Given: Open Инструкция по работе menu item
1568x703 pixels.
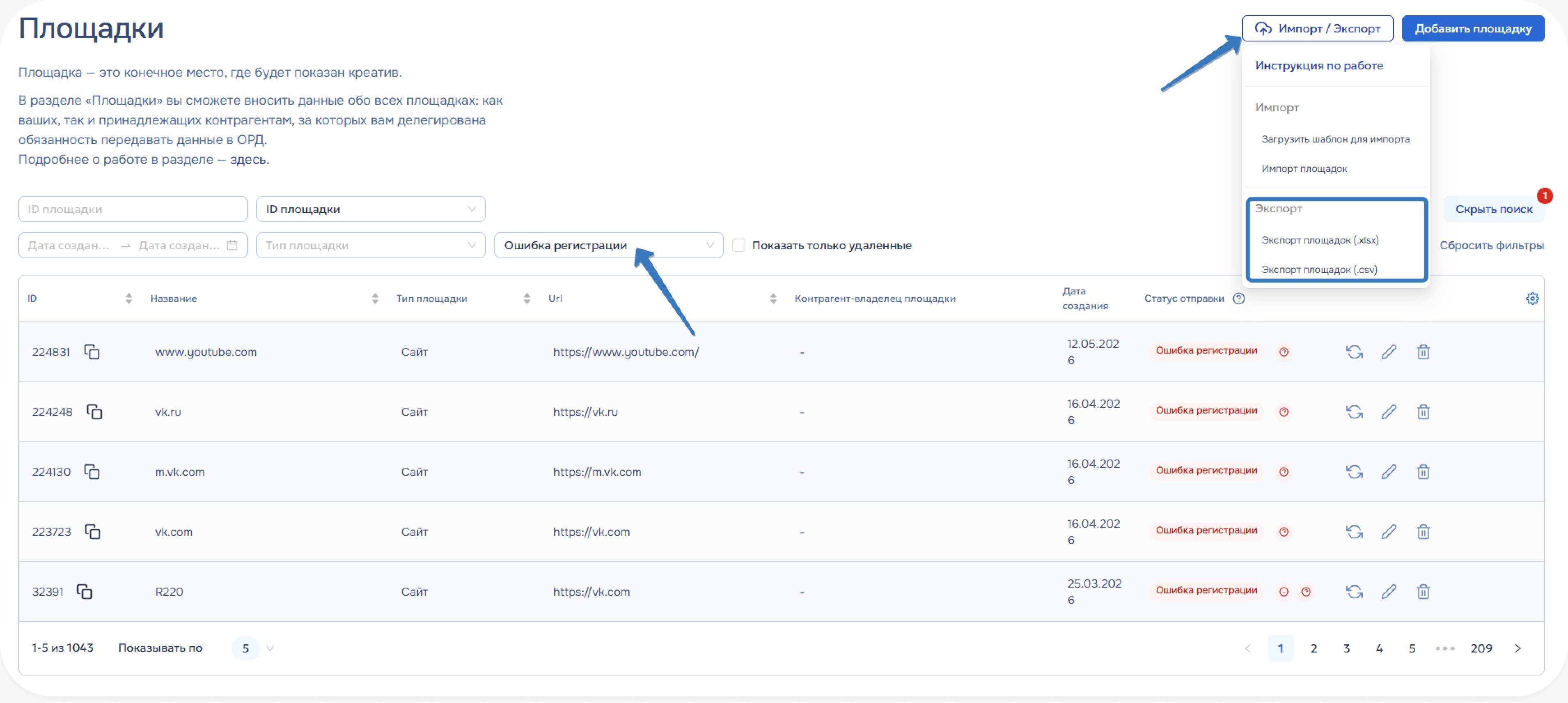Looking at the screenshot, I should (x=1319, y=65).
